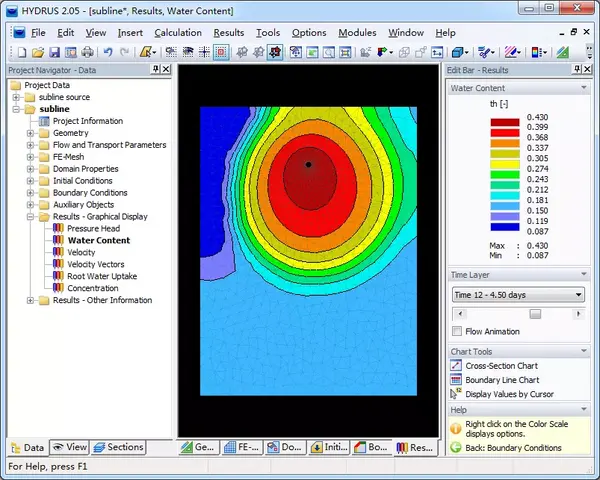Switch to the View tab in navigator
The width and height of the screenshot is (600, 480).
point(70,447)
